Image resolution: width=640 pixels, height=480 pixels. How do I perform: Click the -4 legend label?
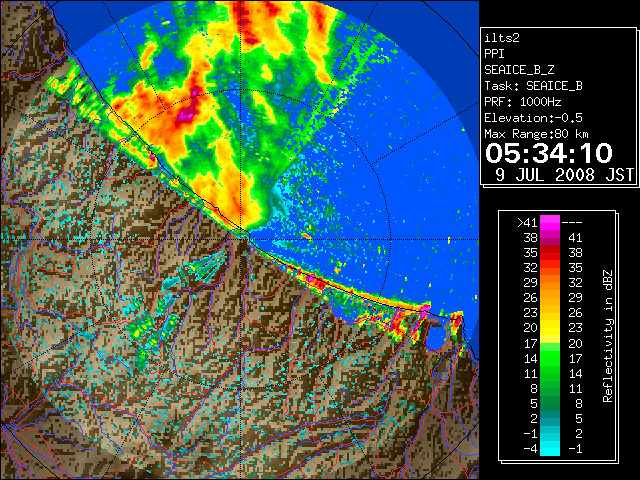click(x=530, y=449)
